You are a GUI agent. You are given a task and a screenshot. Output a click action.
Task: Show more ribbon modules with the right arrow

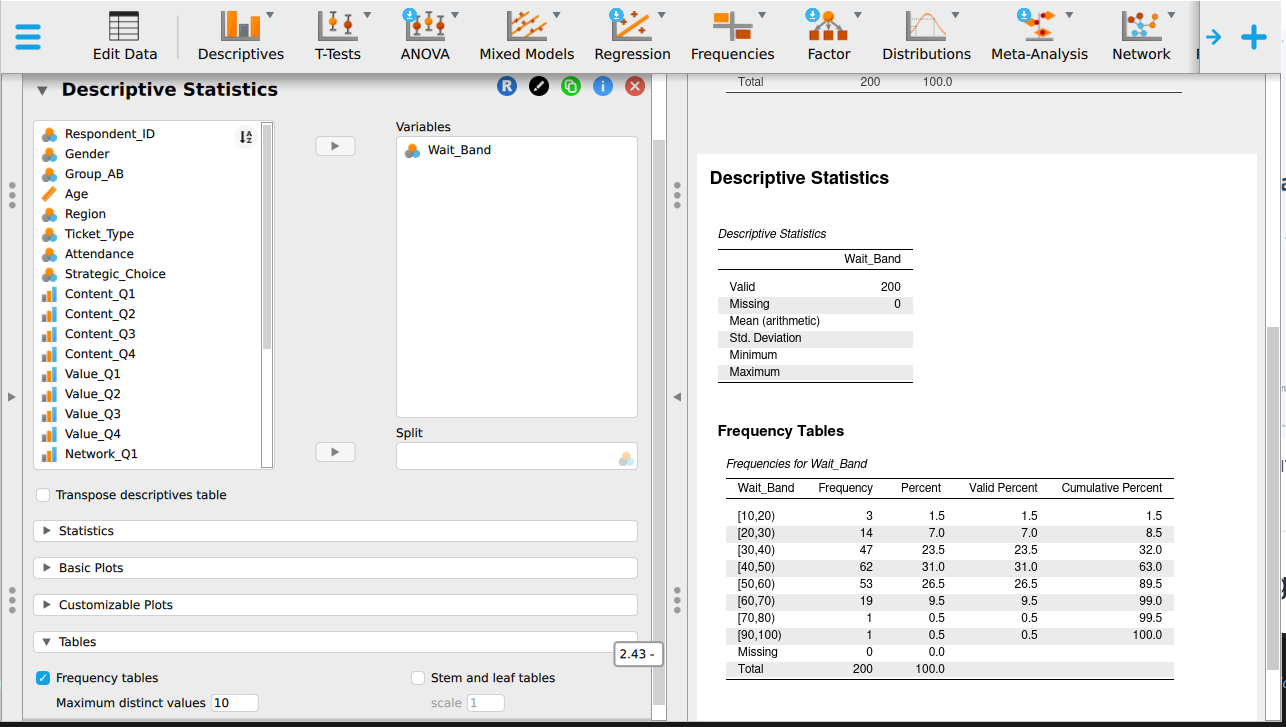(x=1214, y=38)
